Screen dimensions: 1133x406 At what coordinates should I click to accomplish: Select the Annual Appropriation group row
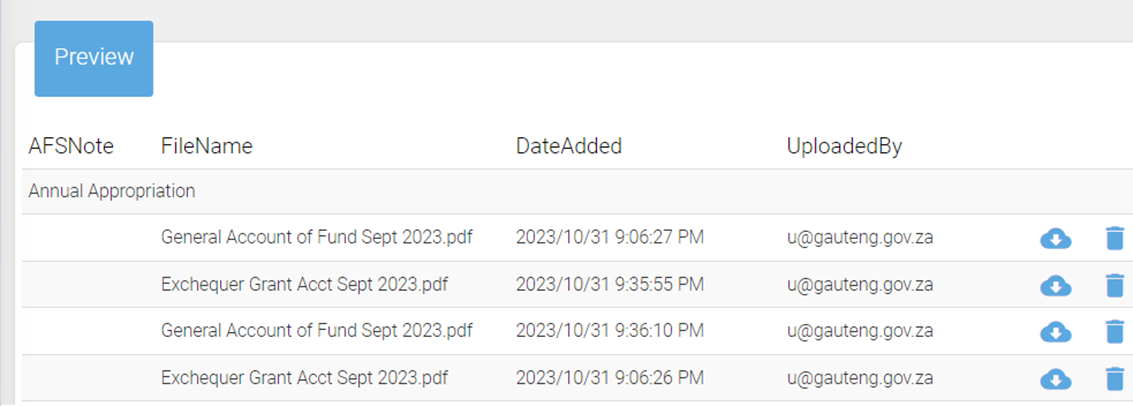[577, 191]
